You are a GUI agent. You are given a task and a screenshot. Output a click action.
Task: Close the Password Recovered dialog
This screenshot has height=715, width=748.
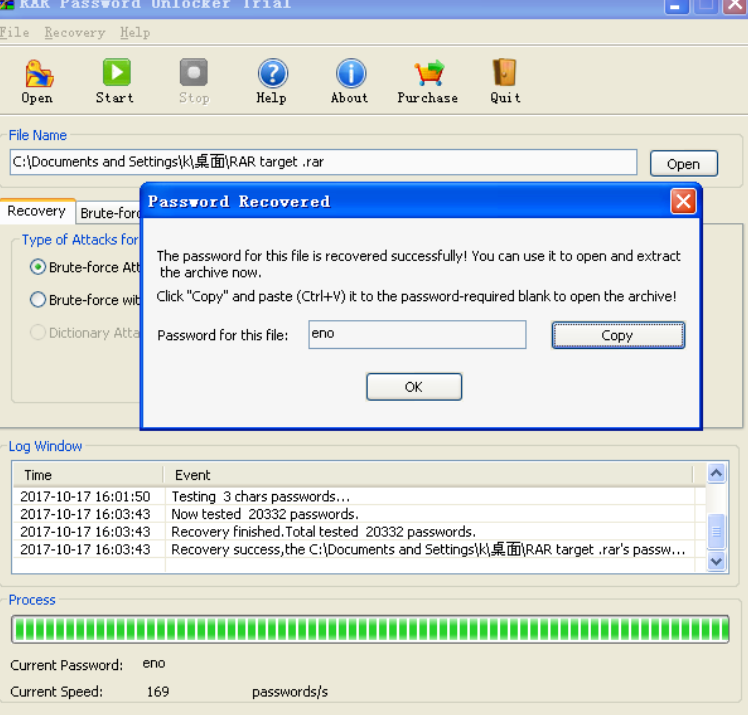(x=683, y=201)
